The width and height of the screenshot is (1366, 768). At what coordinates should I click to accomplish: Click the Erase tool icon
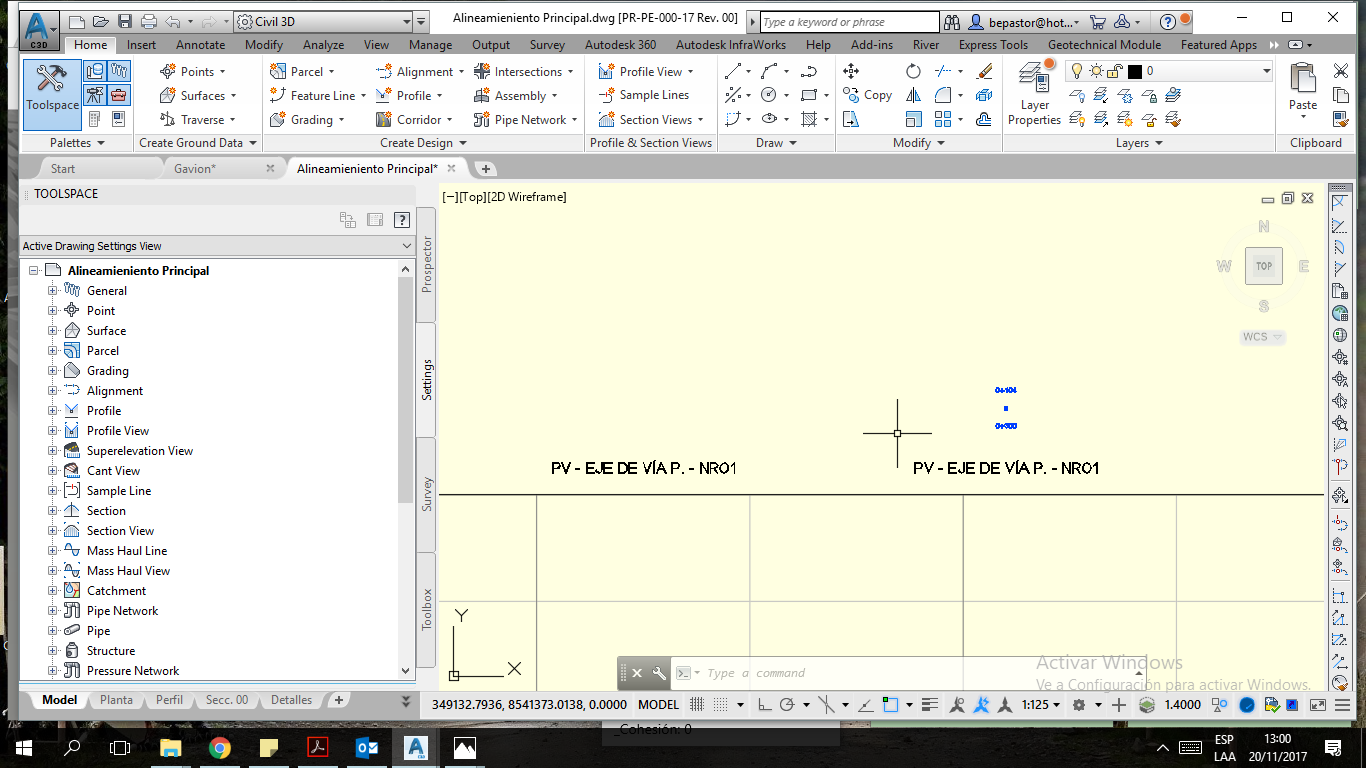(x=984, y=71)
